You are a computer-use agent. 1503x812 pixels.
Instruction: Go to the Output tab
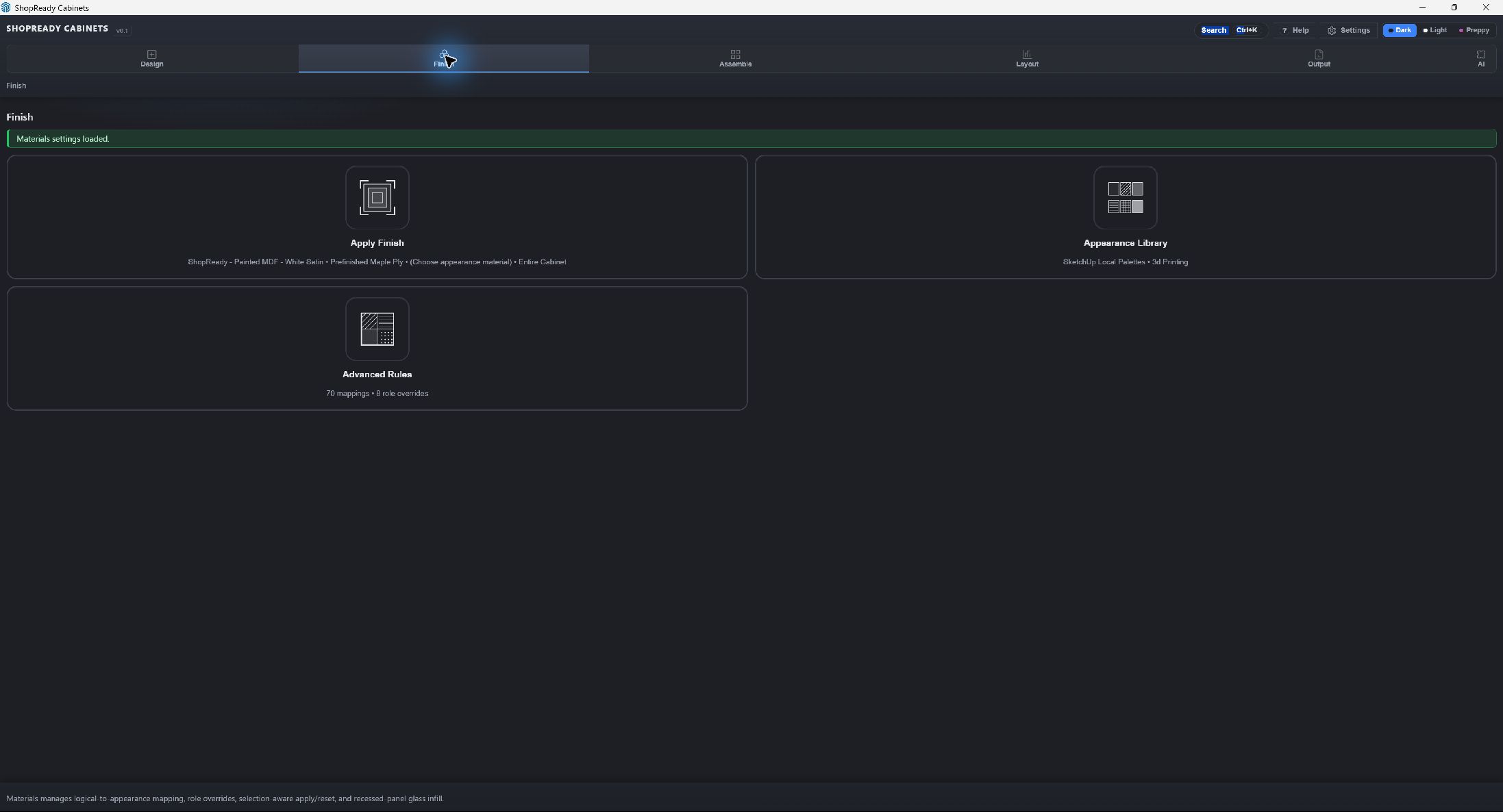(1319, 59)
